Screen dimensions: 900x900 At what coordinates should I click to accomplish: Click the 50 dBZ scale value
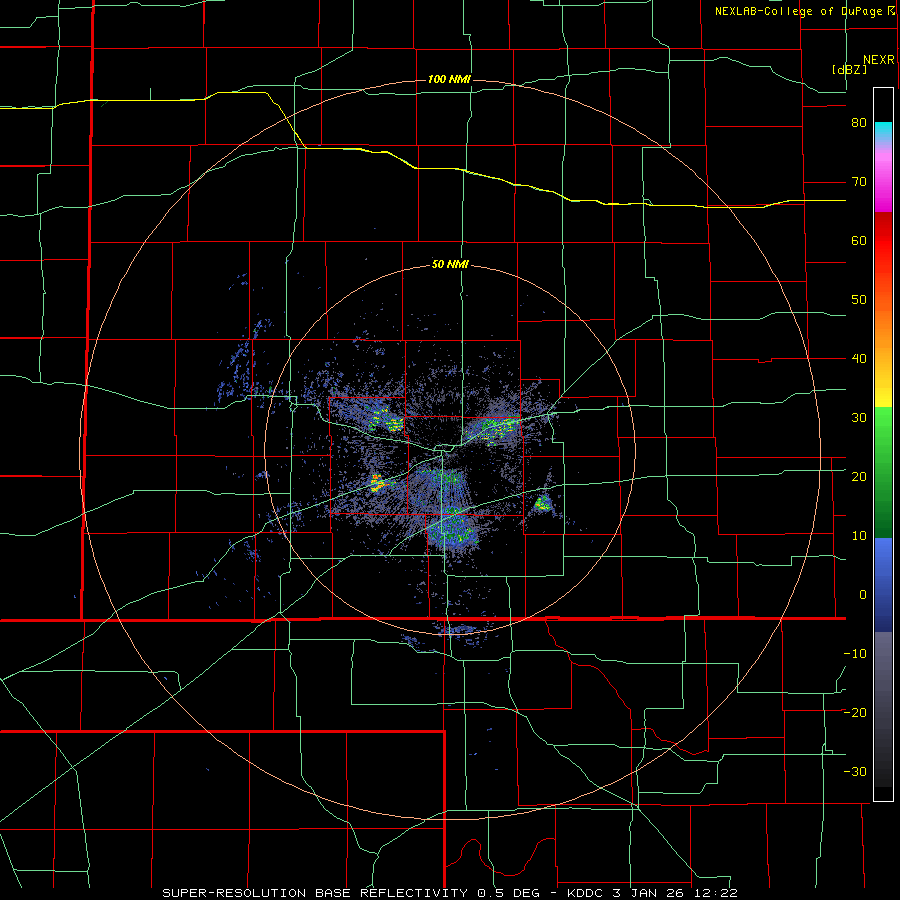coord(859,300)
